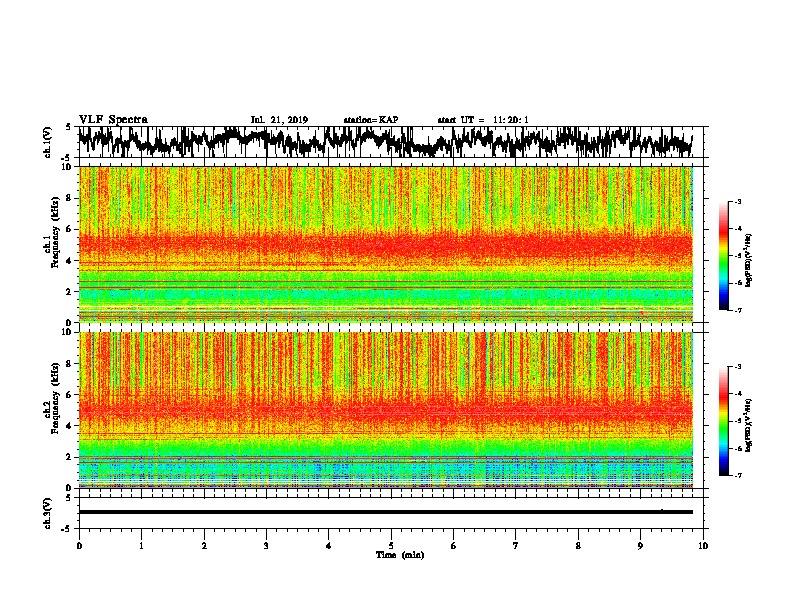Click the "-7" value below ch.1 colorbar
Image resolution: width=792 pixels, height=612 pixels.
click(x=738, y=310)
